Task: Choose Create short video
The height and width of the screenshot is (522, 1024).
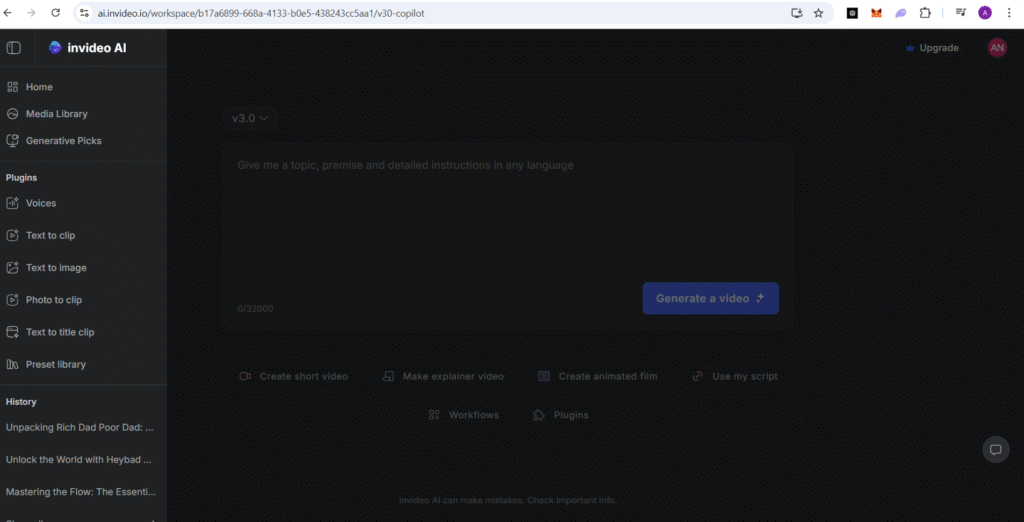Action: click(x=293, y=376)
